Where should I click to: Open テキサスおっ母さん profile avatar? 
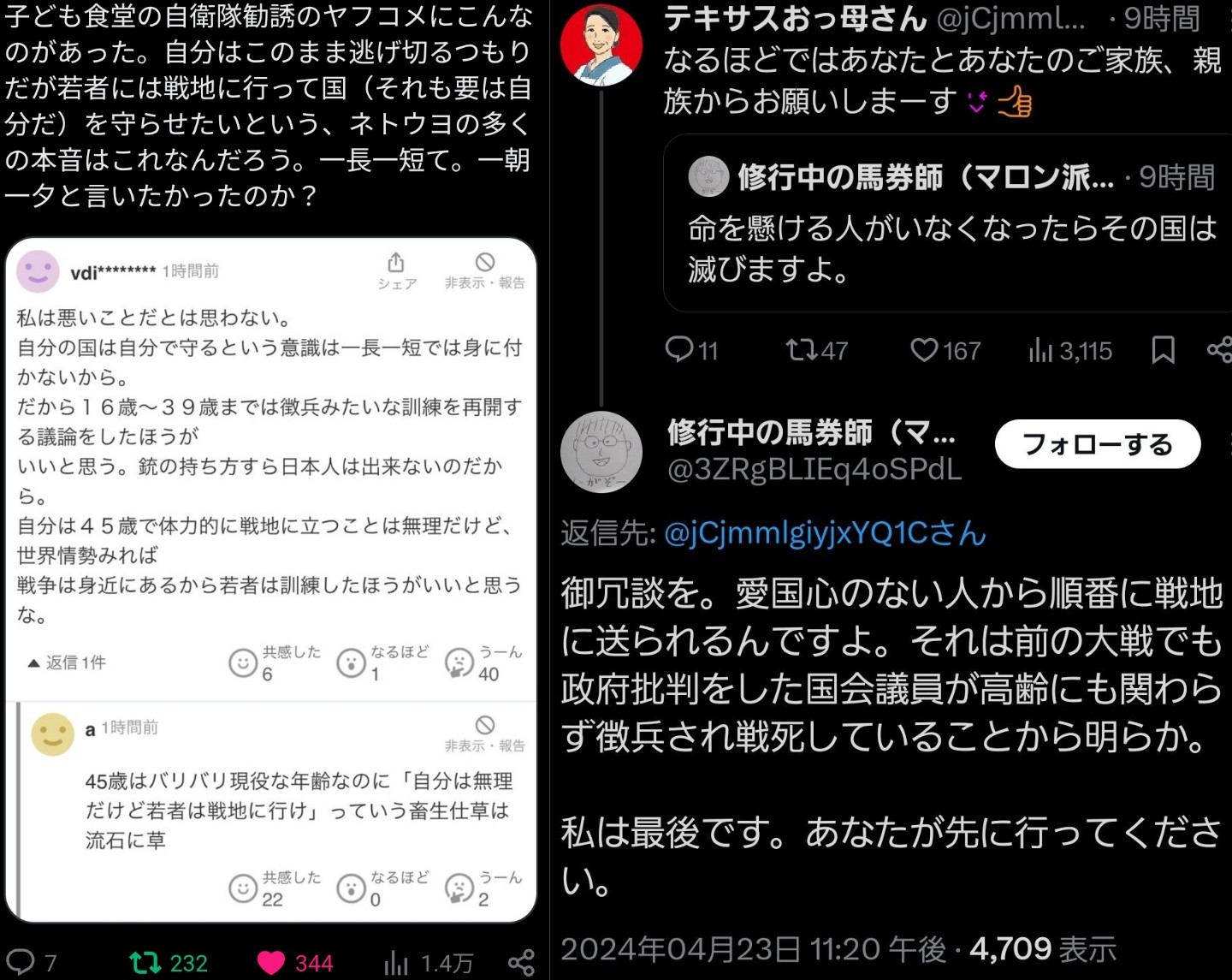pos(601,45)
